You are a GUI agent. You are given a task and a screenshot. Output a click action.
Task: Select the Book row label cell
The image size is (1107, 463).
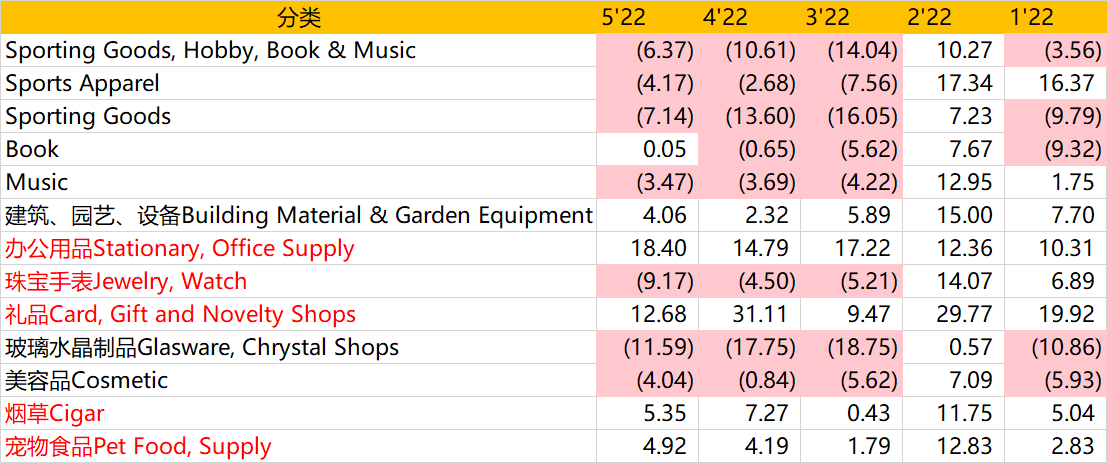pyautogui.click(x=298, y=149)
